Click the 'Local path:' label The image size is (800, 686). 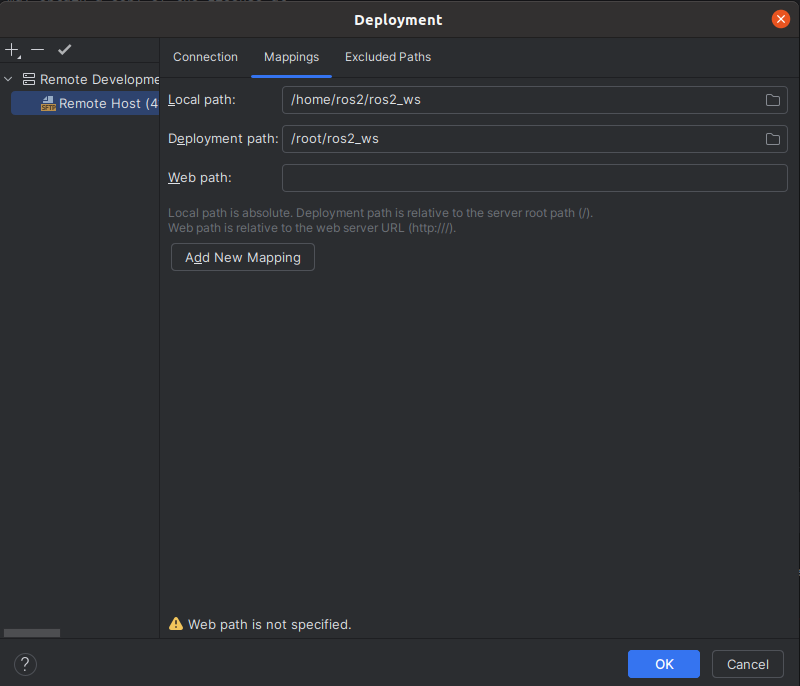[x=202, y=100]
